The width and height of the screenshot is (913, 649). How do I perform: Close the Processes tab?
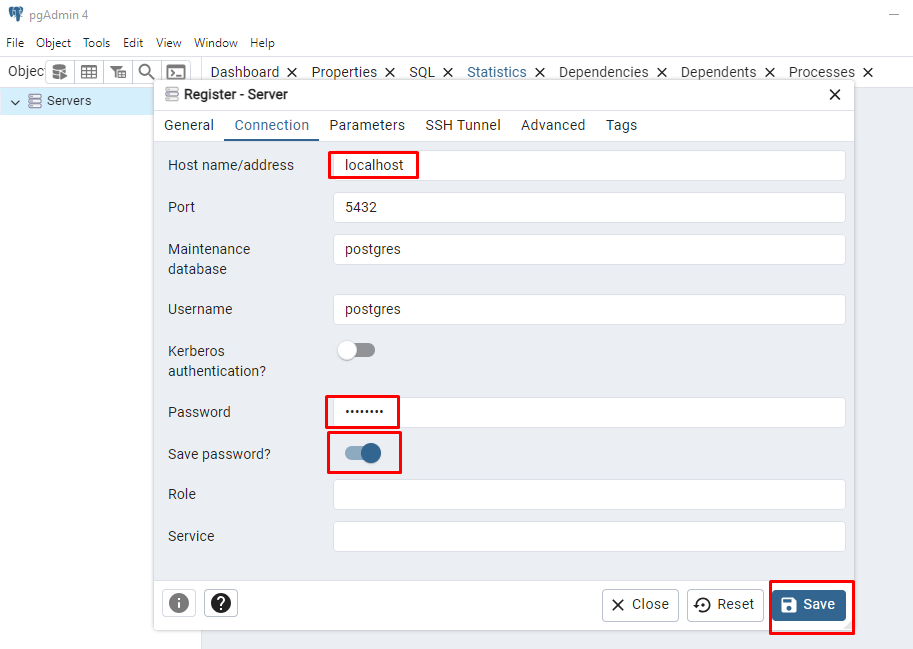tap(868, 72)
